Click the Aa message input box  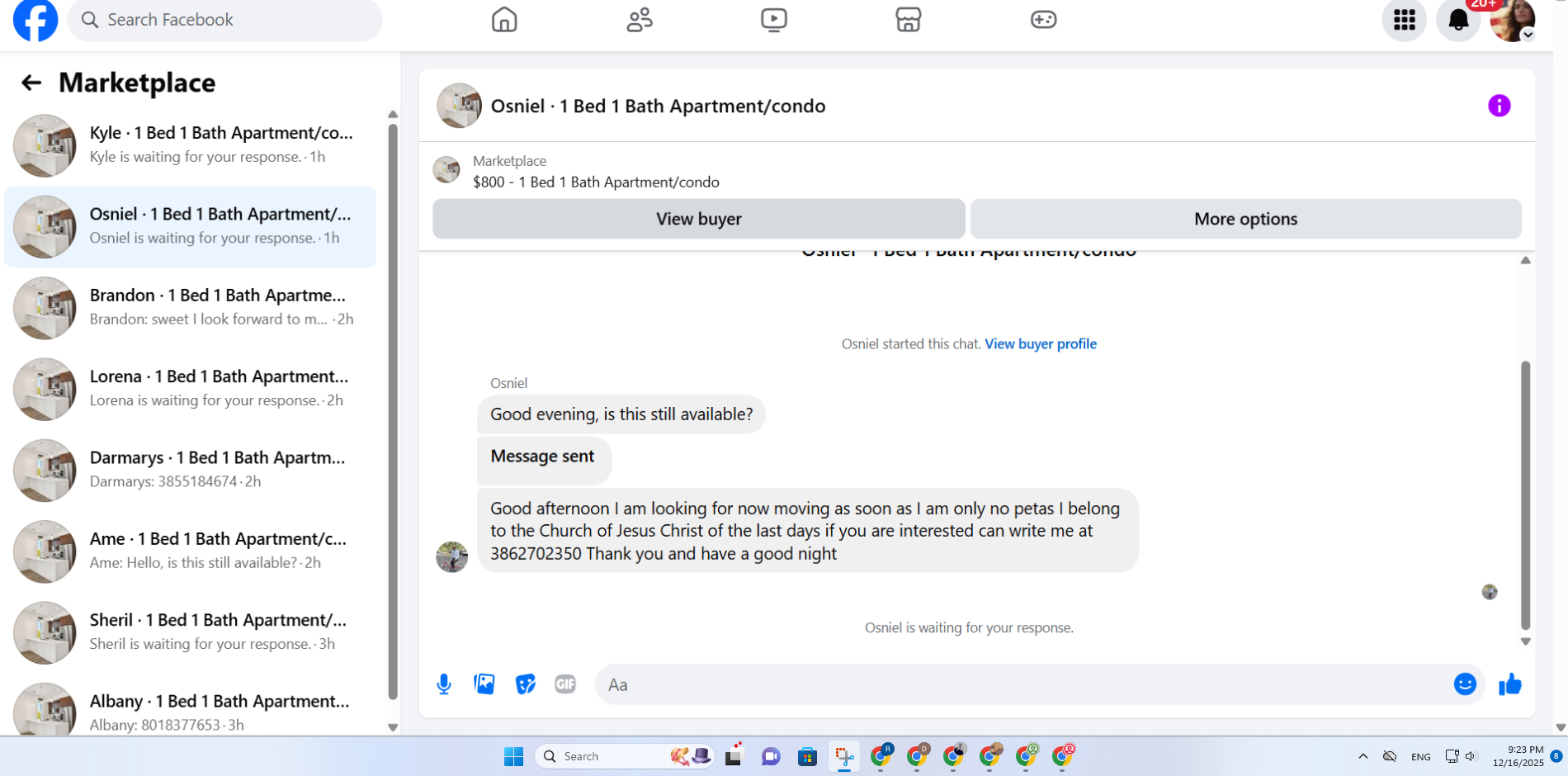pos(1023,684)
